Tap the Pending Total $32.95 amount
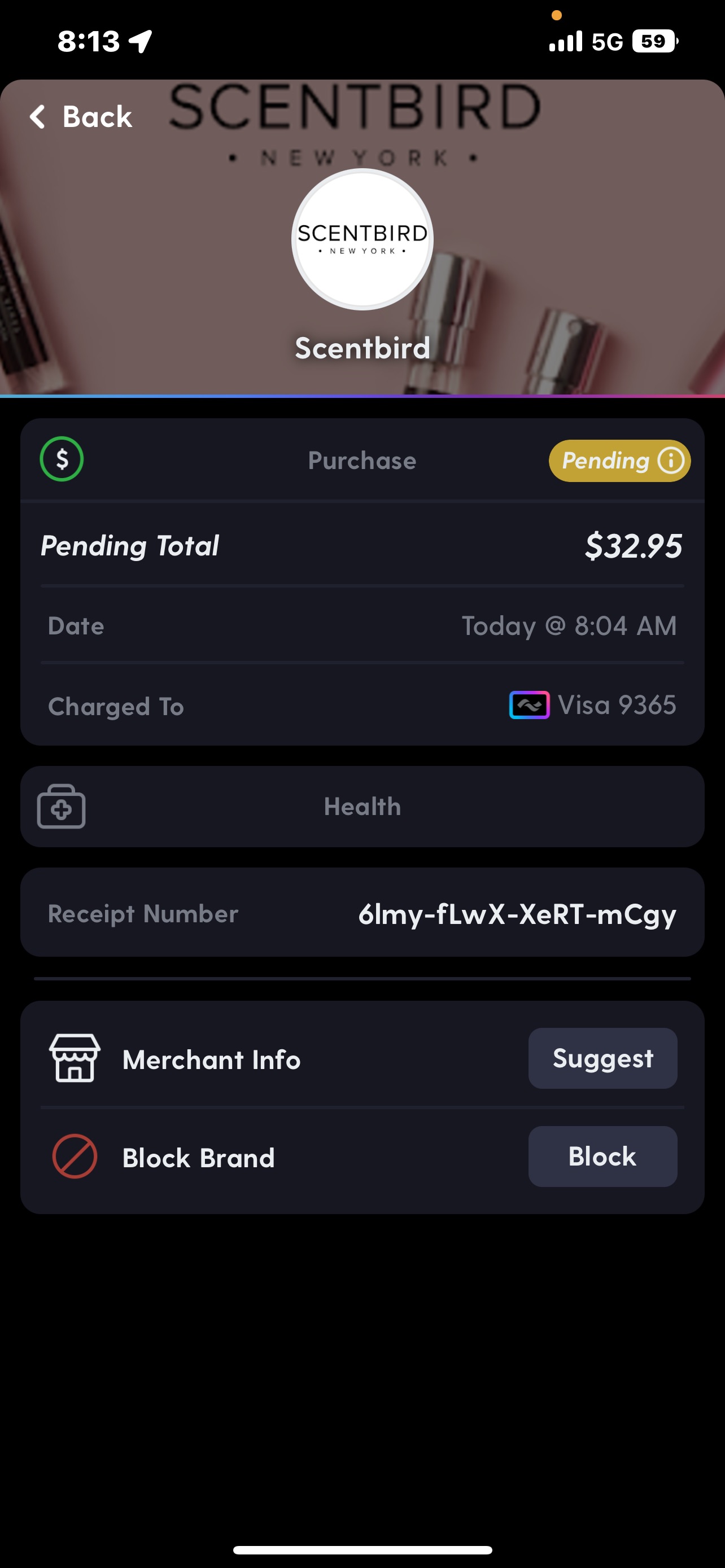This screenshot has height=1568, width=725. 633,545
